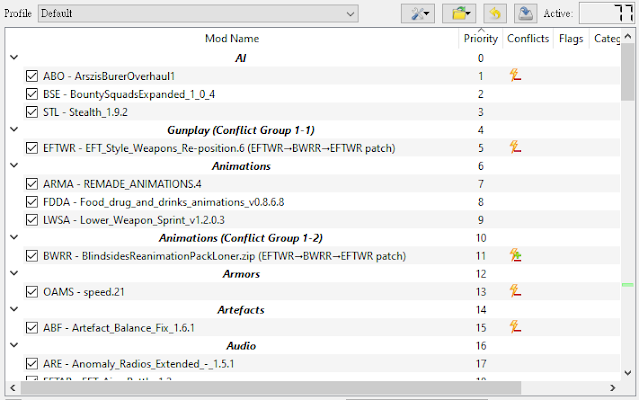Select the Artefacts separator title

241,310
